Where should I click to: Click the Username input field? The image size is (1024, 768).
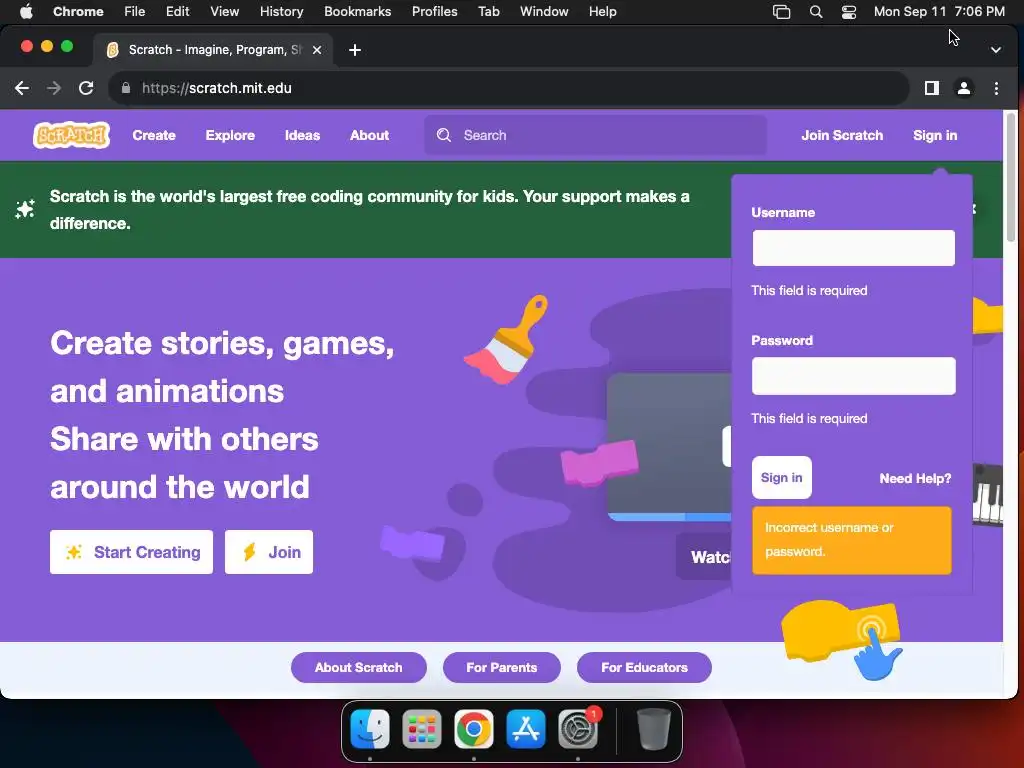[x=854, y=248]
